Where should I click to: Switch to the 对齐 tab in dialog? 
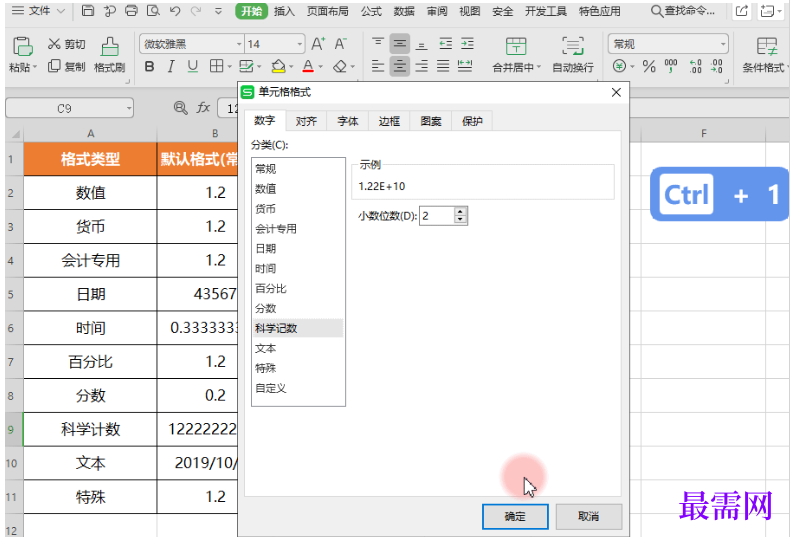[x=306, y=121]
